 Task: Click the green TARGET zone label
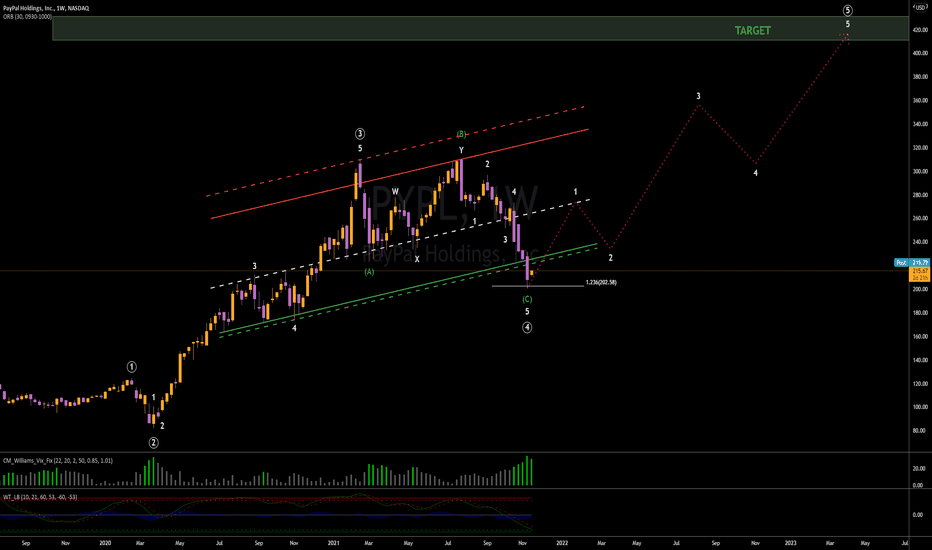[752, 30]
